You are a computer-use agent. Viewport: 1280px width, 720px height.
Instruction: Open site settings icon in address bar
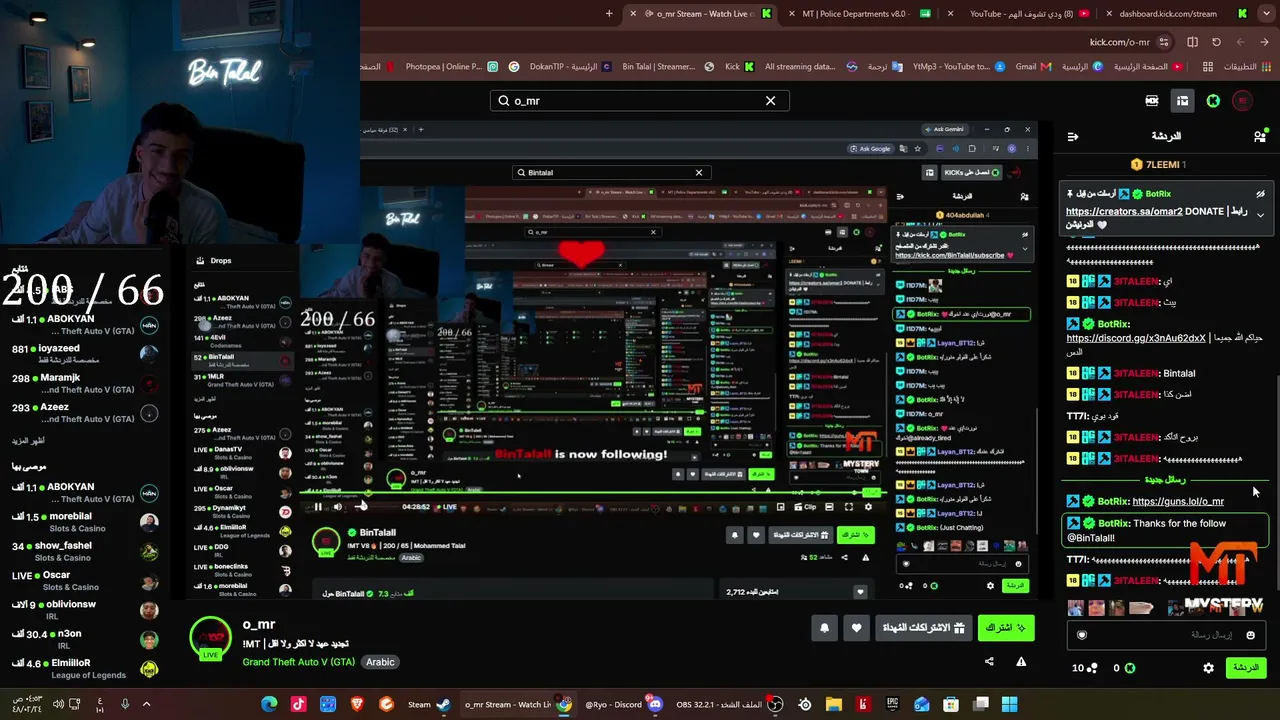pos(1164,42)
